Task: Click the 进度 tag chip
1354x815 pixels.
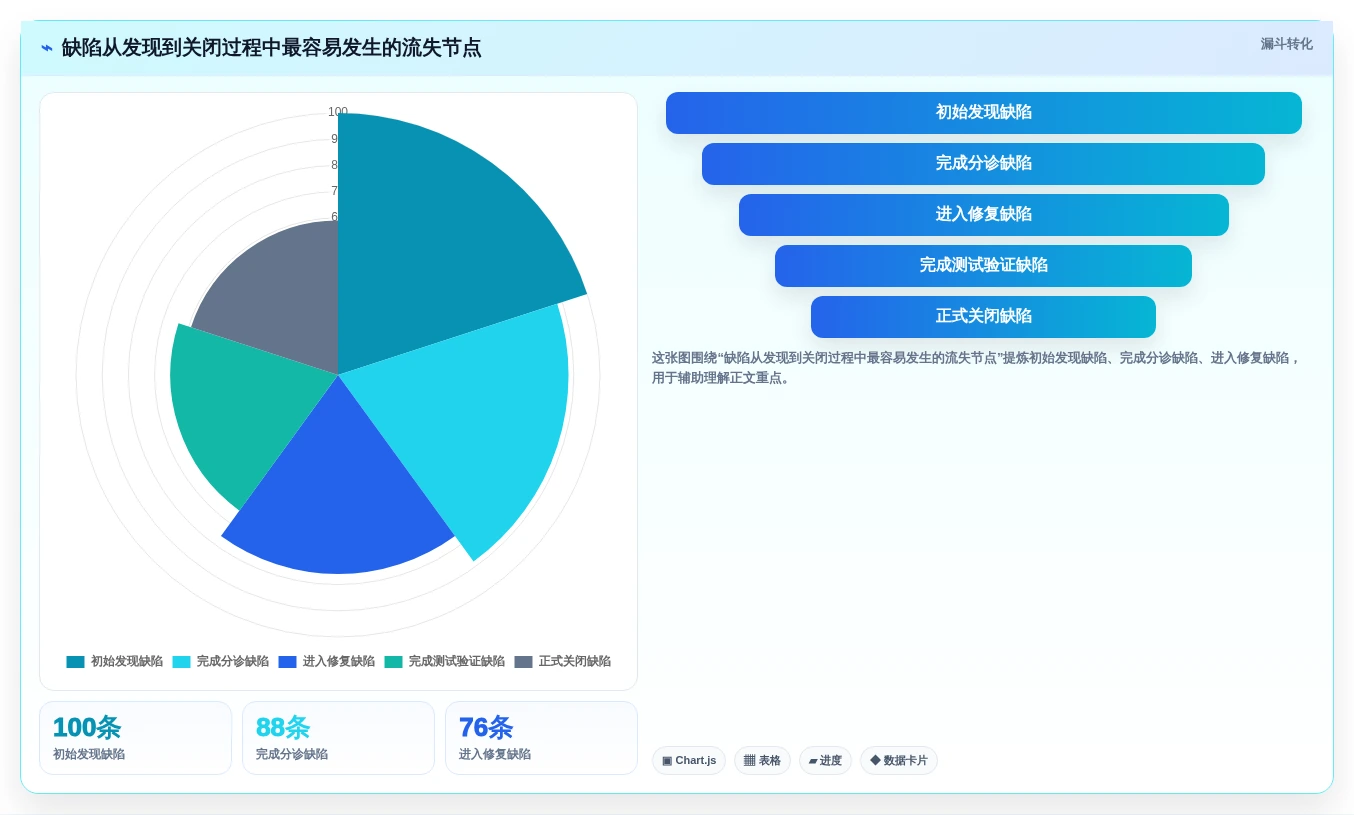Action: tap(825, 760)
